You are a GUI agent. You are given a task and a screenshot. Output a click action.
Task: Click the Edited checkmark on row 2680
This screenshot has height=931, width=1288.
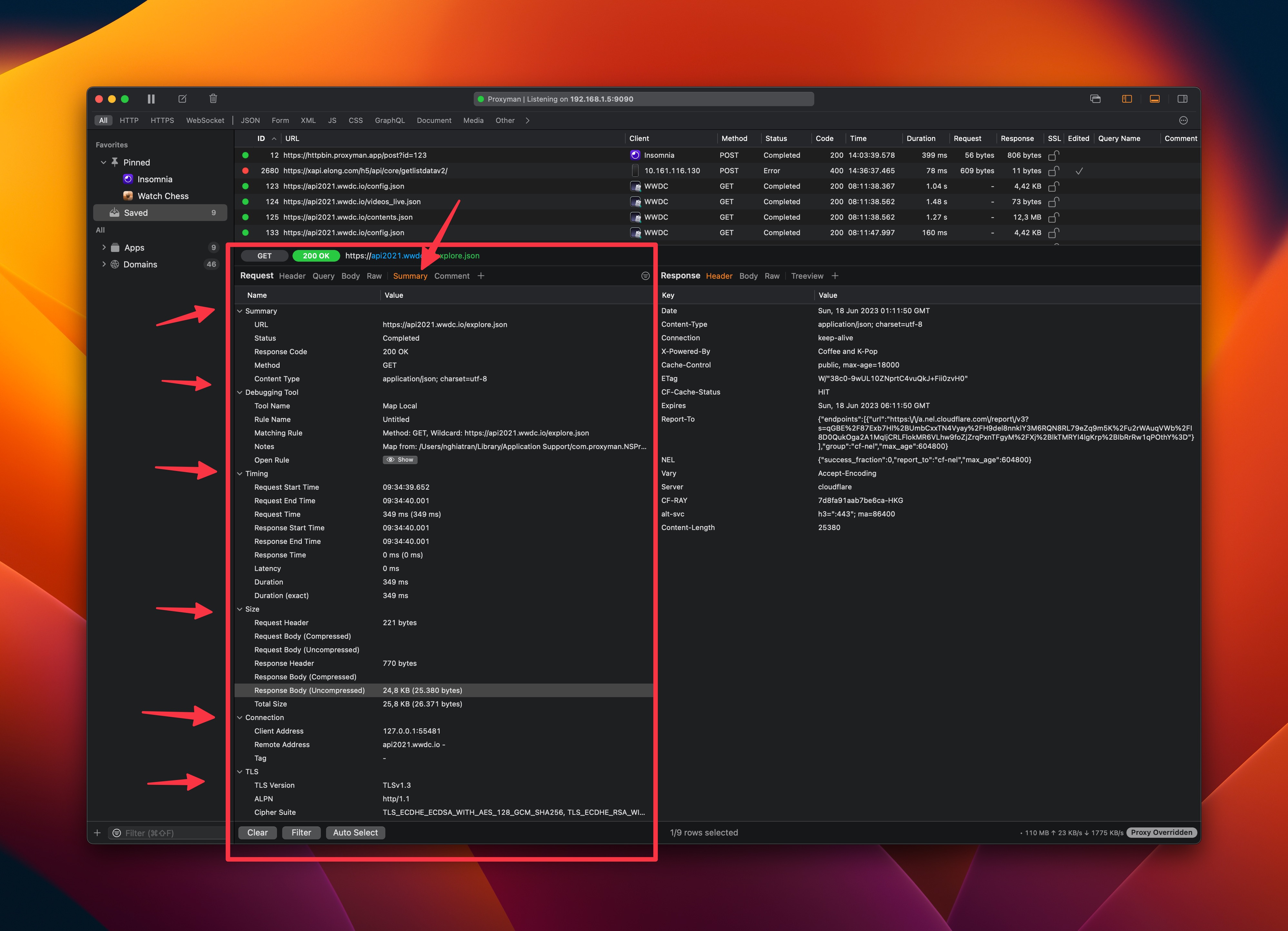coord(1080,170)
